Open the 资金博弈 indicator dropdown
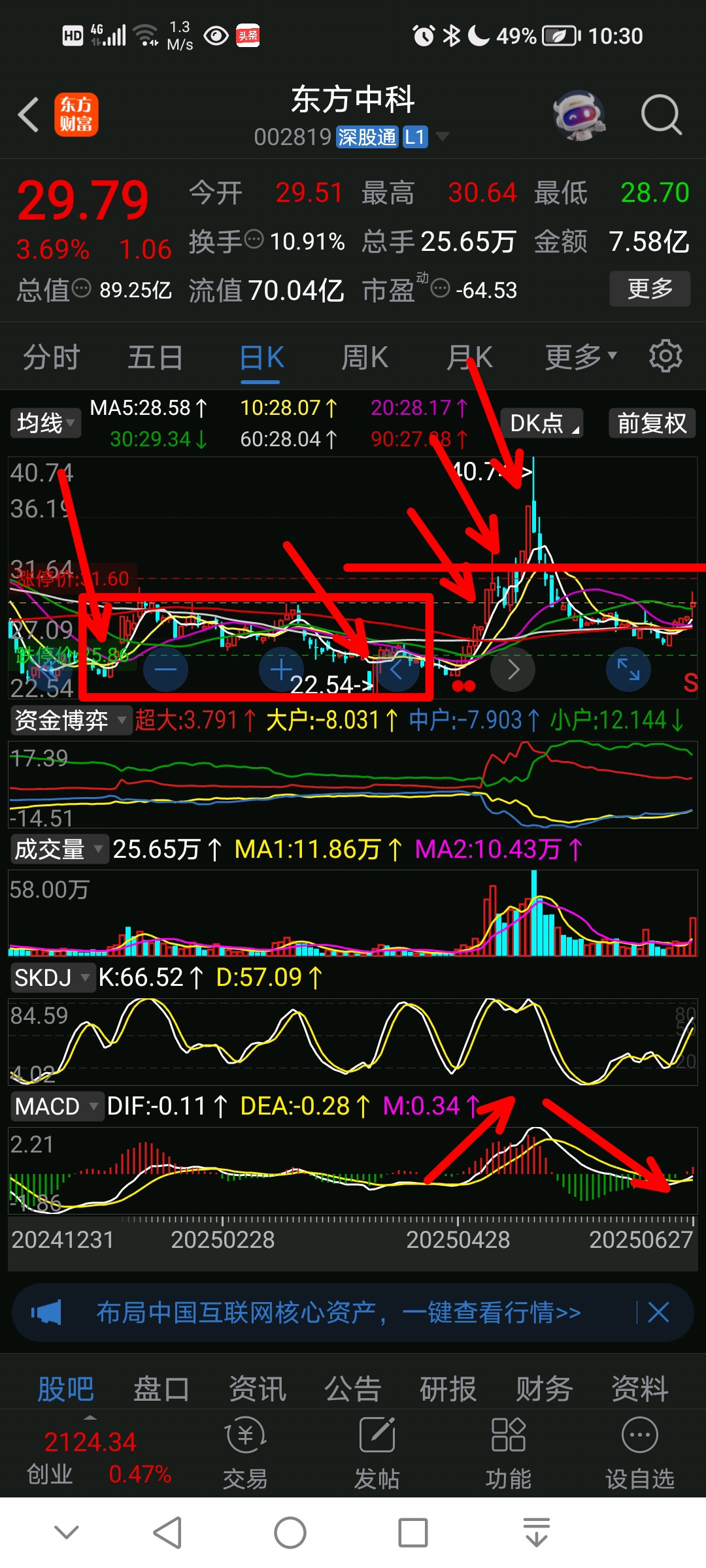Image resolution: width=706 pixels, height=1568 pixels. [71, 720]
